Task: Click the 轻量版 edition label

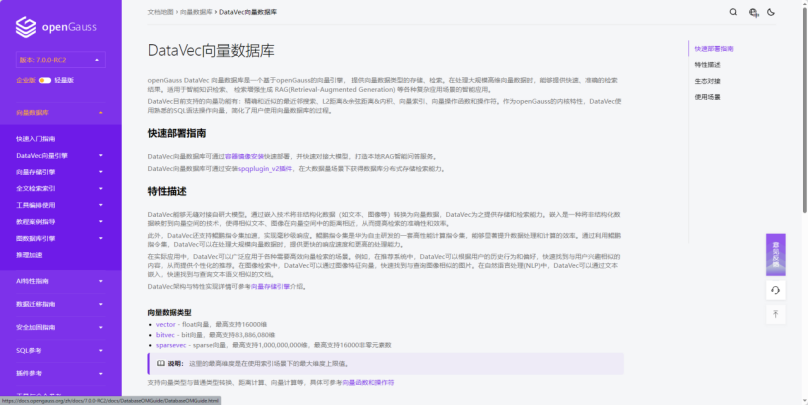Action: [x=64, y=80]
